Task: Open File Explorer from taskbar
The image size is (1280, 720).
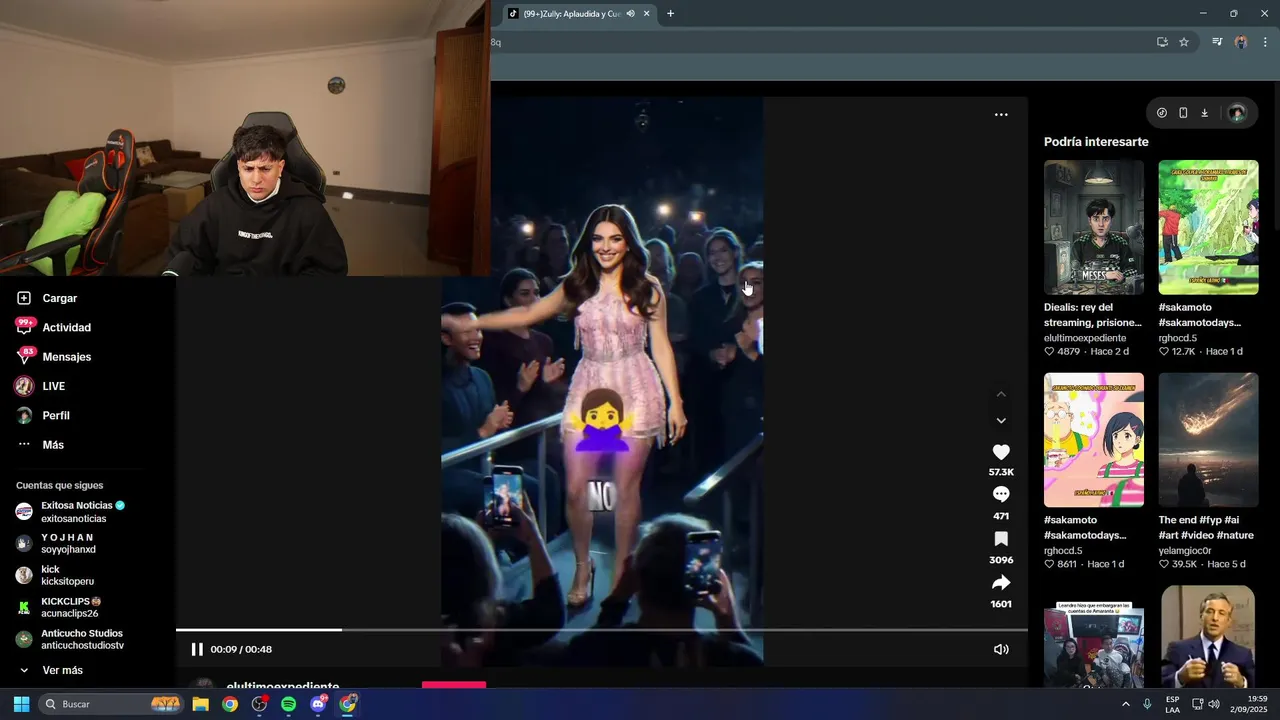Action: [x=201, y=704]
